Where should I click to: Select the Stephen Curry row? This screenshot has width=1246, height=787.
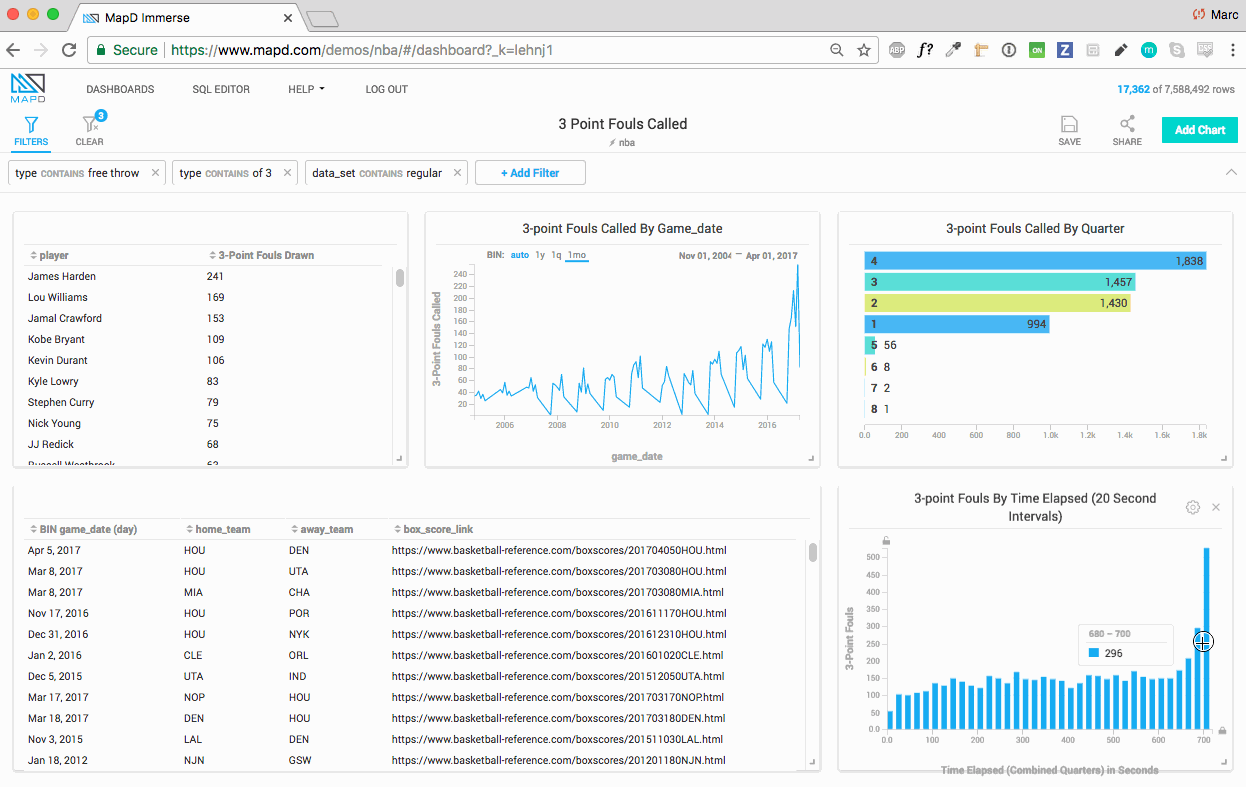pos(205,402)
